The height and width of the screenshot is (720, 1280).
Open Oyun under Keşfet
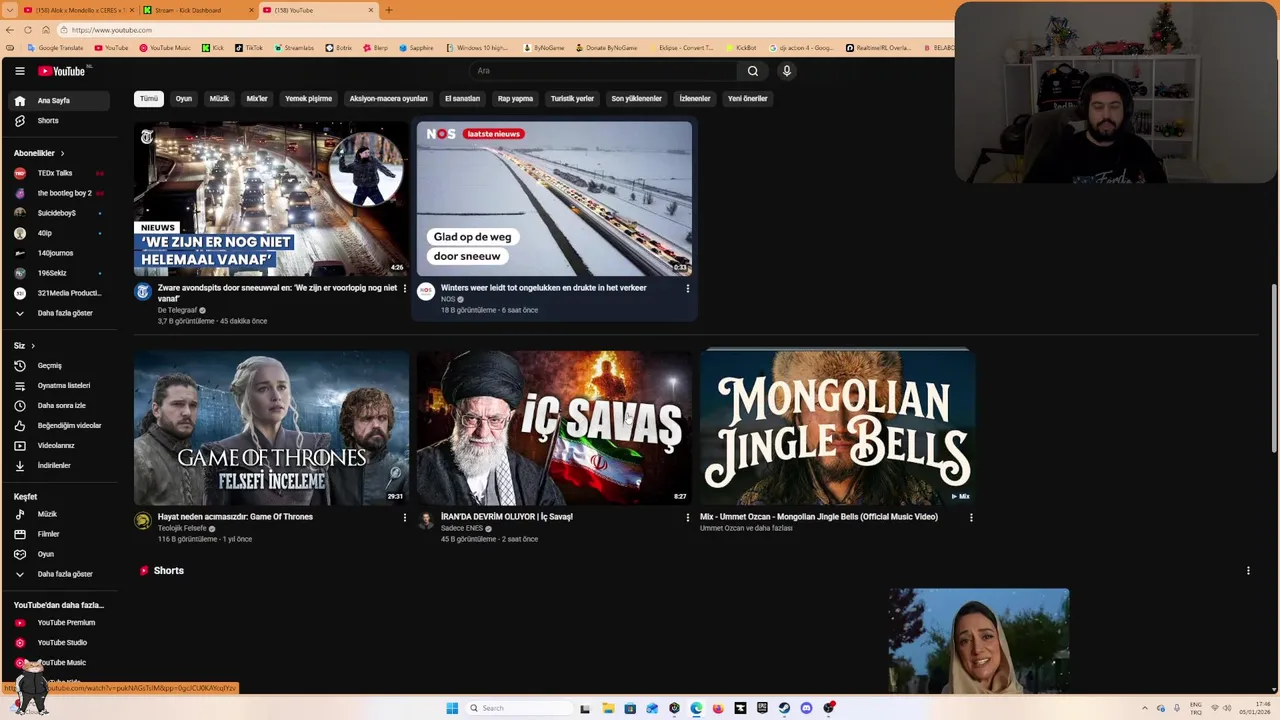59,554
